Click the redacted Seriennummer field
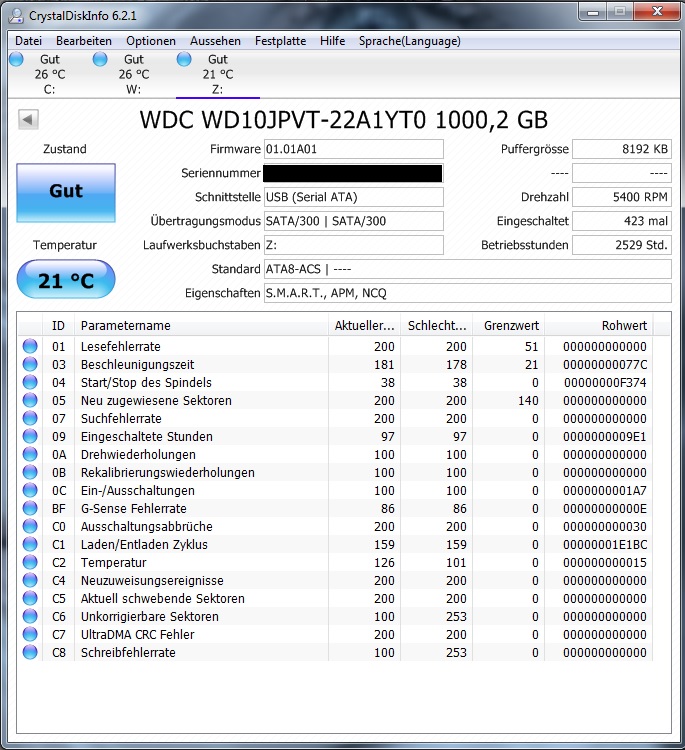The width and height of the screenshot is (685, 750). point(354,173)
